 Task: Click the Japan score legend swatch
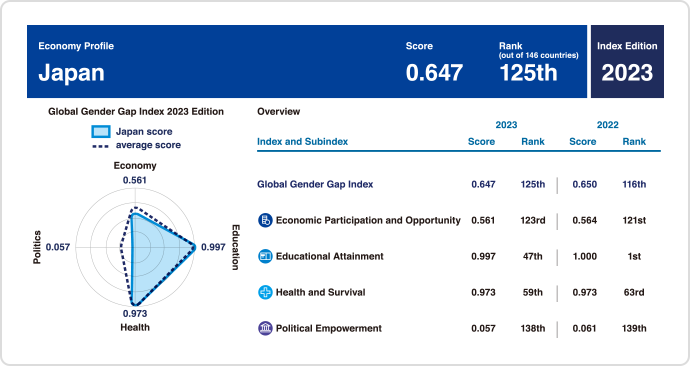pos(101,132)
